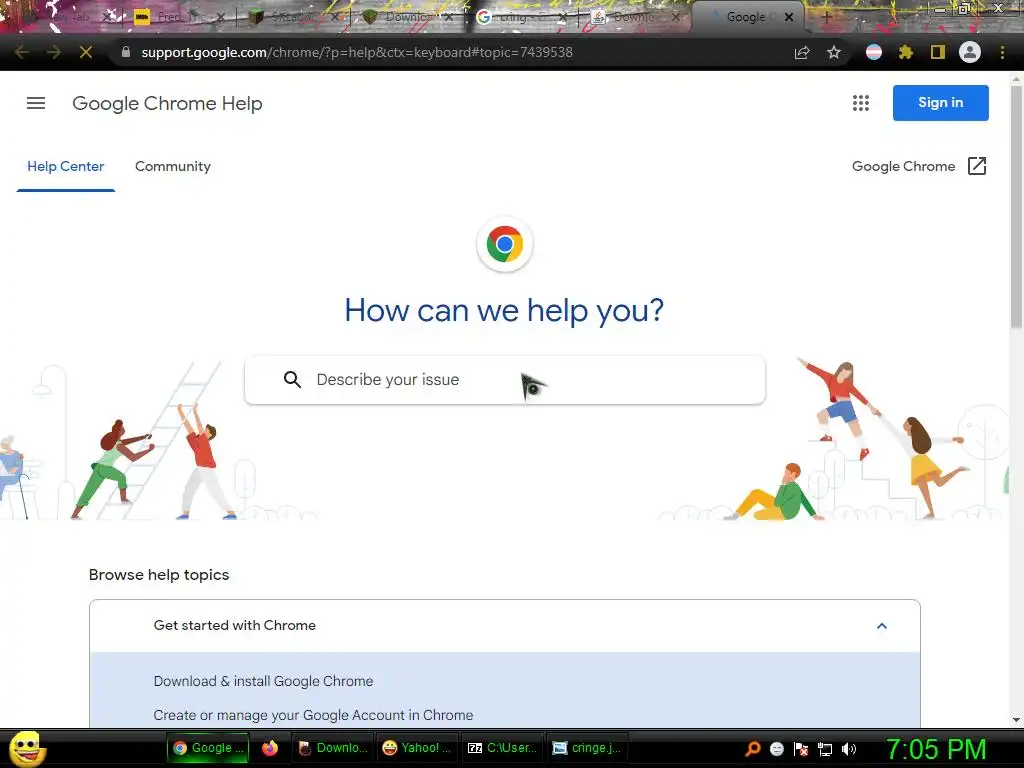Switch to the Help Center tab
This screenshot has width=1024, height=768.
[65, 167]
